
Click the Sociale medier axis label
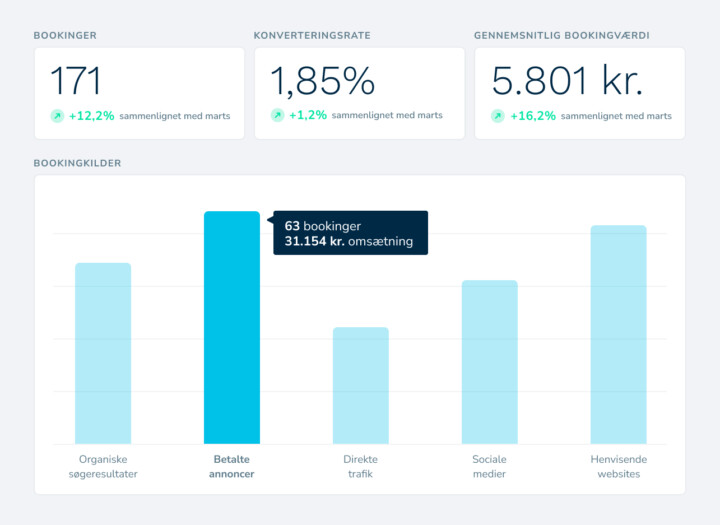489,466
